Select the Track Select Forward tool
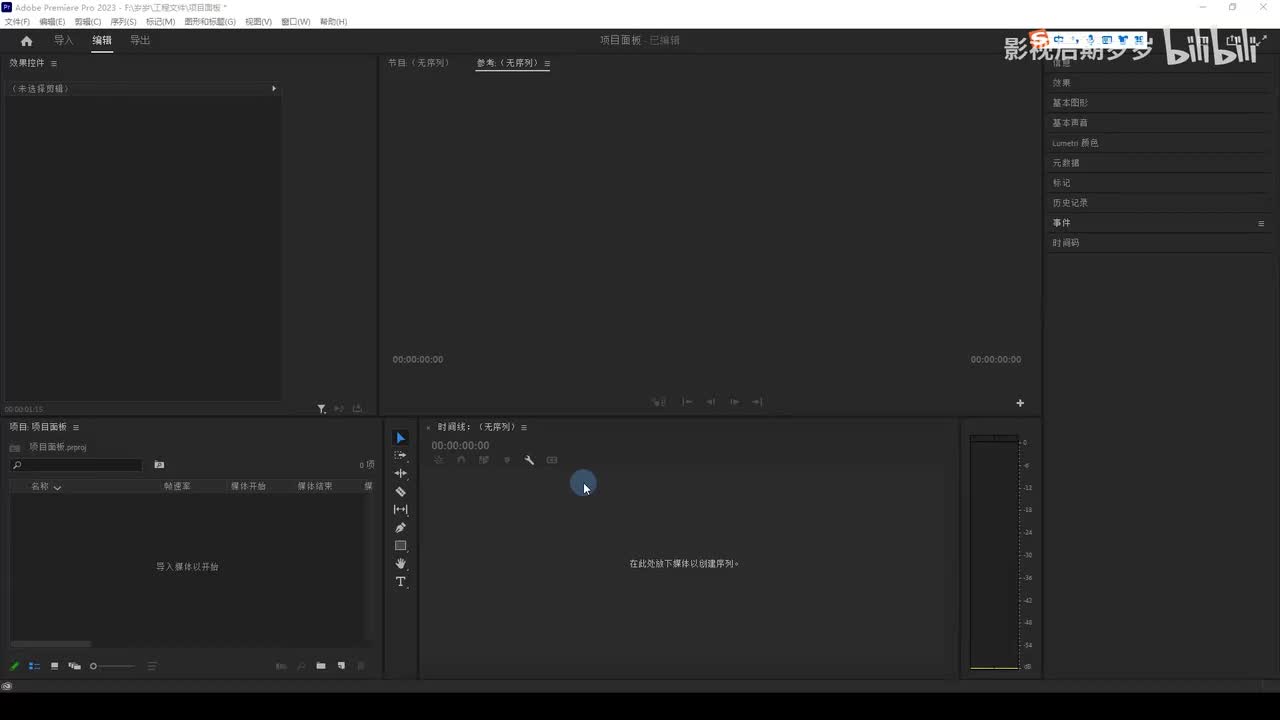 click(x=400, y=456)
